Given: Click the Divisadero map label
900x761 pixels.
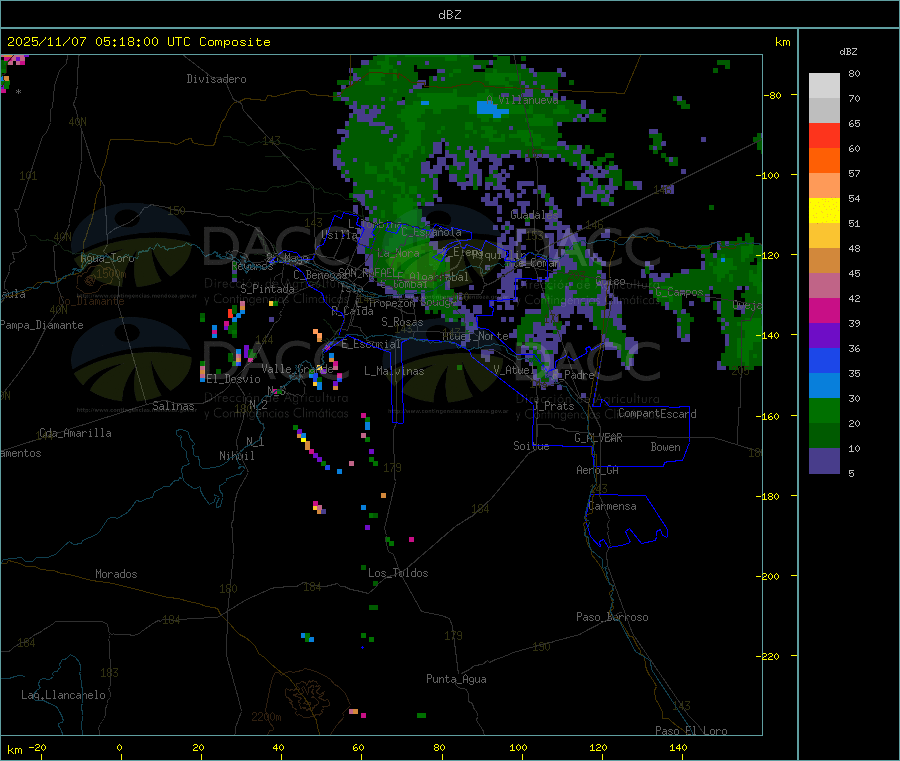Looking at the screenshot, I should 216,79.
